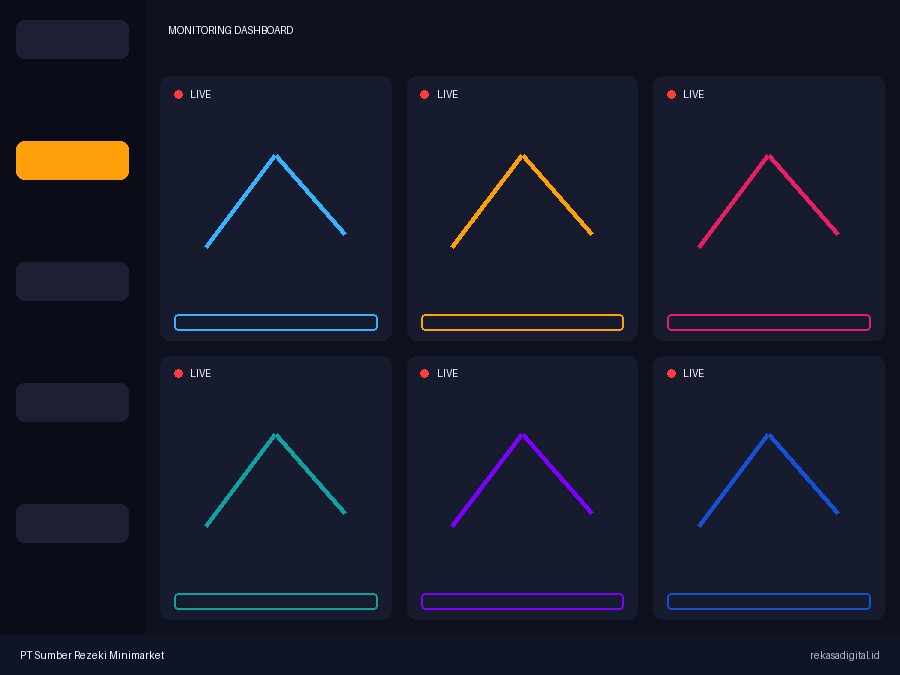The width and height of the screenshot is (900, 675).
Task: Click red LIVE dot on purple panel
Action: [425, 373]
